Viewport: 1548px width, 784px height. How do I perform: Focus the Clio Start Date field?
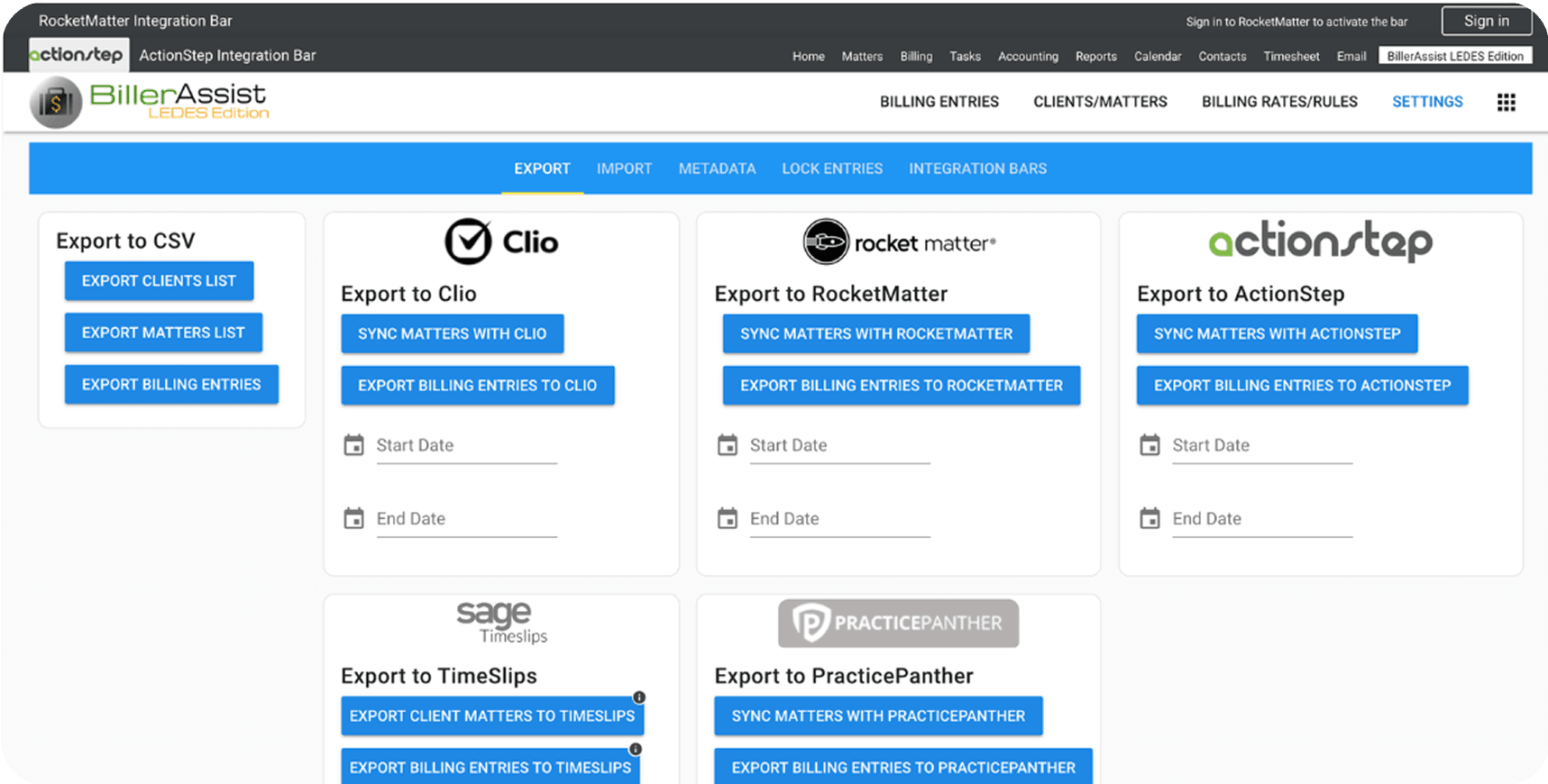pyautogui.click(x=467, y=446)
